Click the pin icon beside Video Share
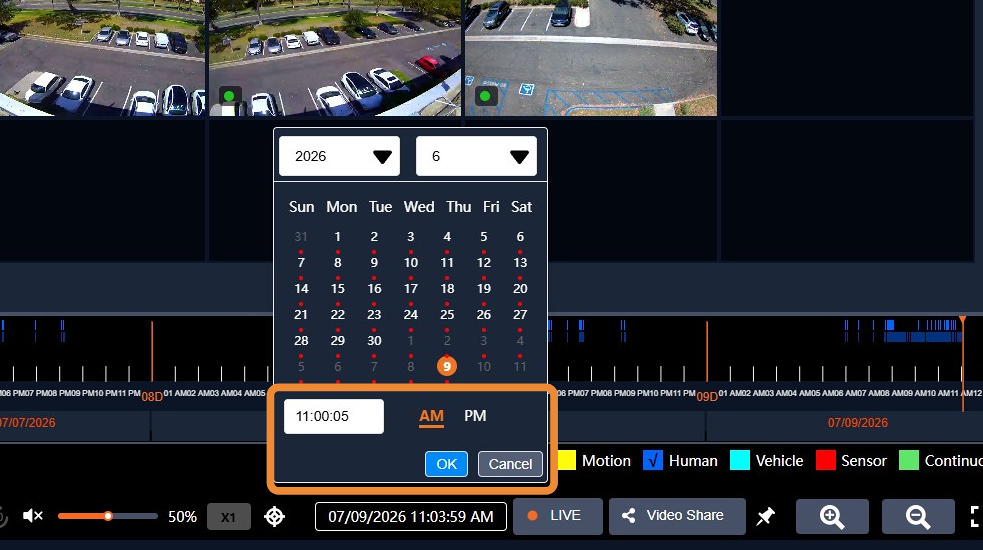The height and width of the screenshot is (550, 983). (765, 516)
